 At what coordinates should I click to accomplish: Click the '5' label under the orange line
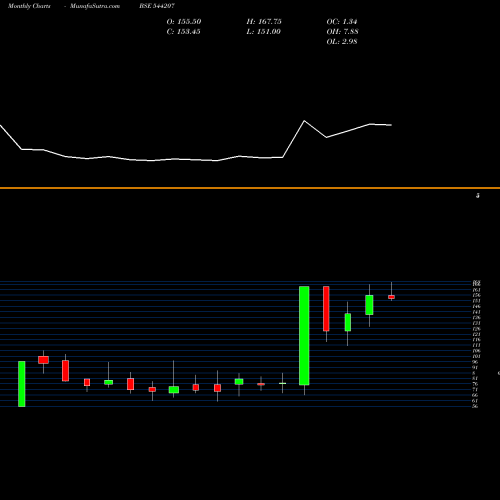(478, 196)
